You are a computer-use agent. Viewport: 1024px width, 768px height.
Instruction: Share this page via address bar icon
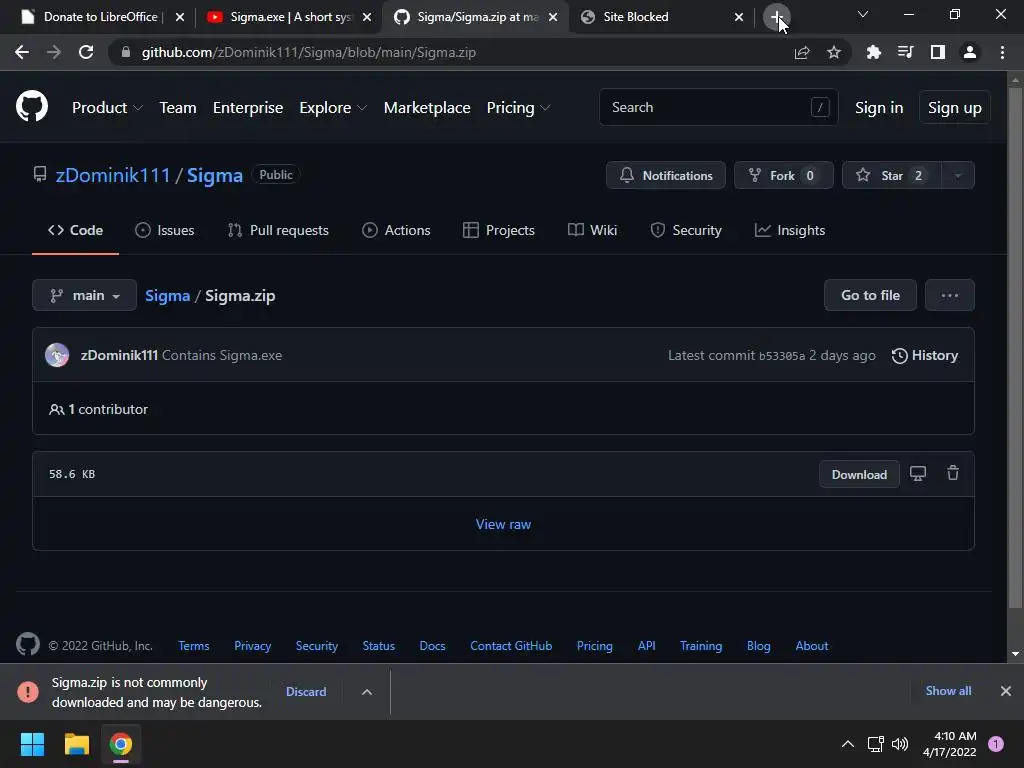click(802, 52)
